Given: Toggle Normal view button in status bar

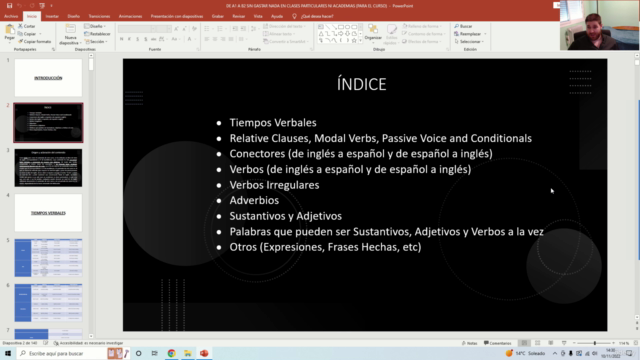Looking at the screenshot, I should [x=524, y=343].
